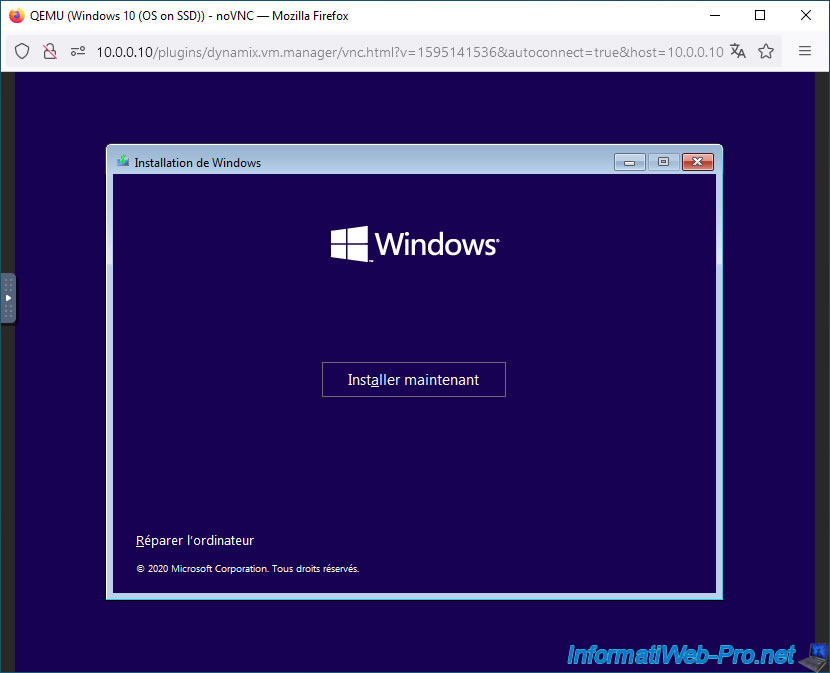The height and width of the screenshot is (673, 830).
Task: Close the Firefox window
Action: [806, 15]
